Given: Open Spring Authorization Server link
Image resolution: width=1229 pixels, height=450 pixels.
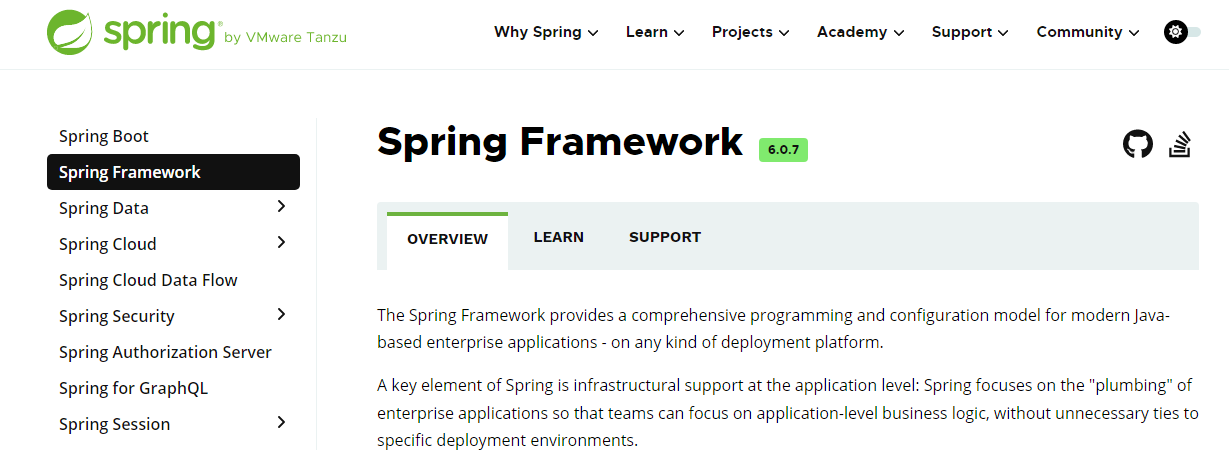Looking at the screenshot, I should pos(165,352).
